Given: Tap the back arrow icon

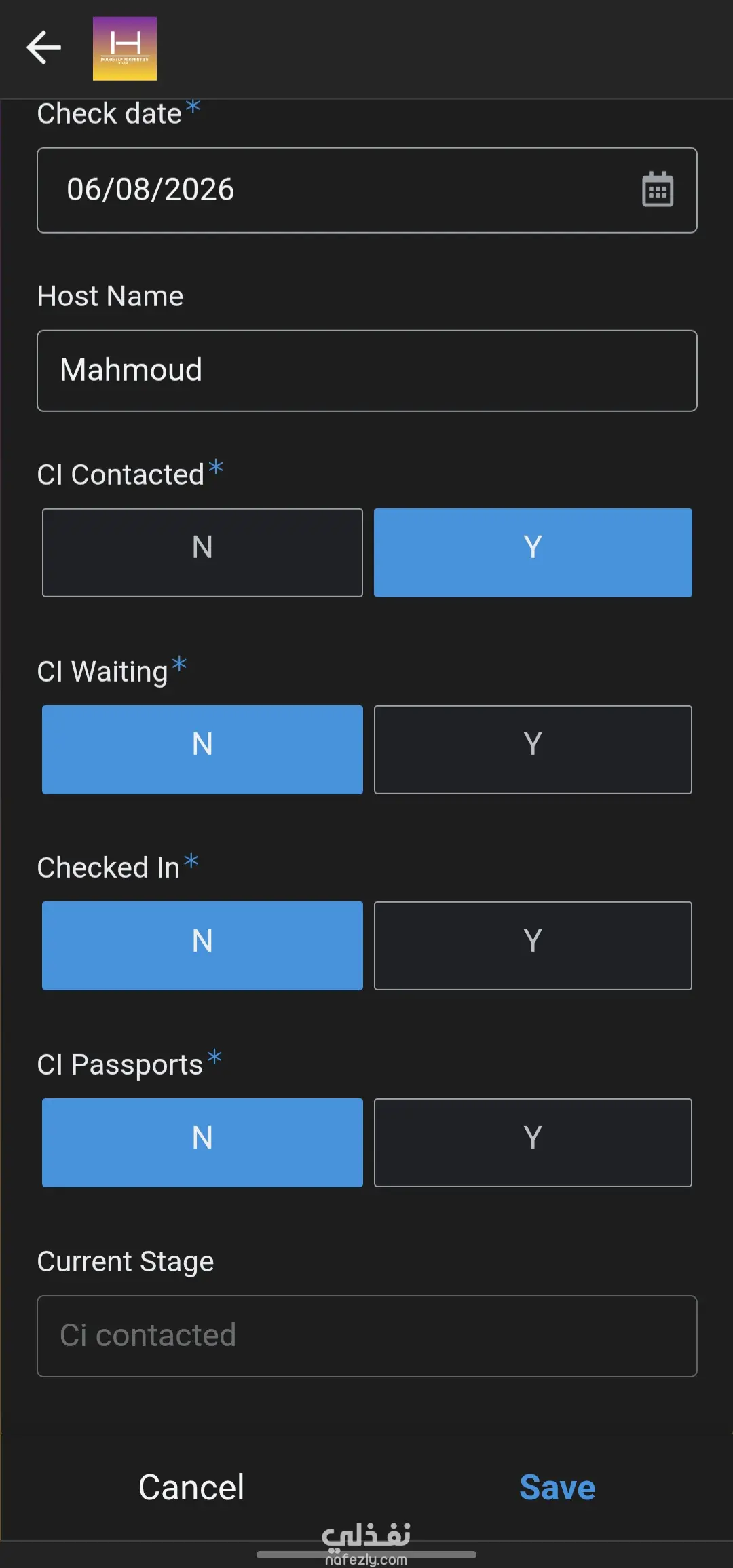Looking at the screenshot, I should point(44,48).
